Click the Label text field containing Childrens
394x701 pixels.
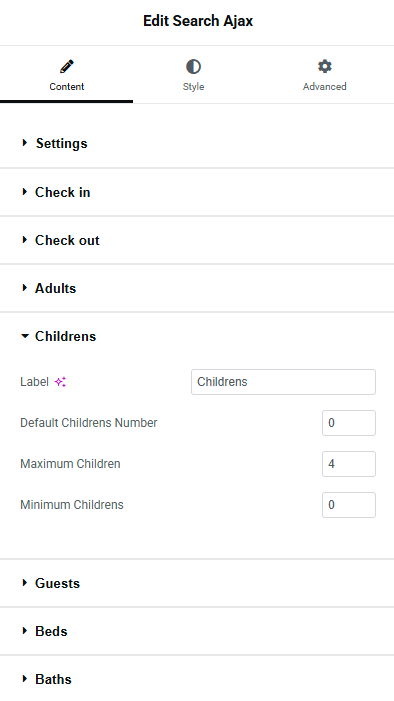[283, 382]
